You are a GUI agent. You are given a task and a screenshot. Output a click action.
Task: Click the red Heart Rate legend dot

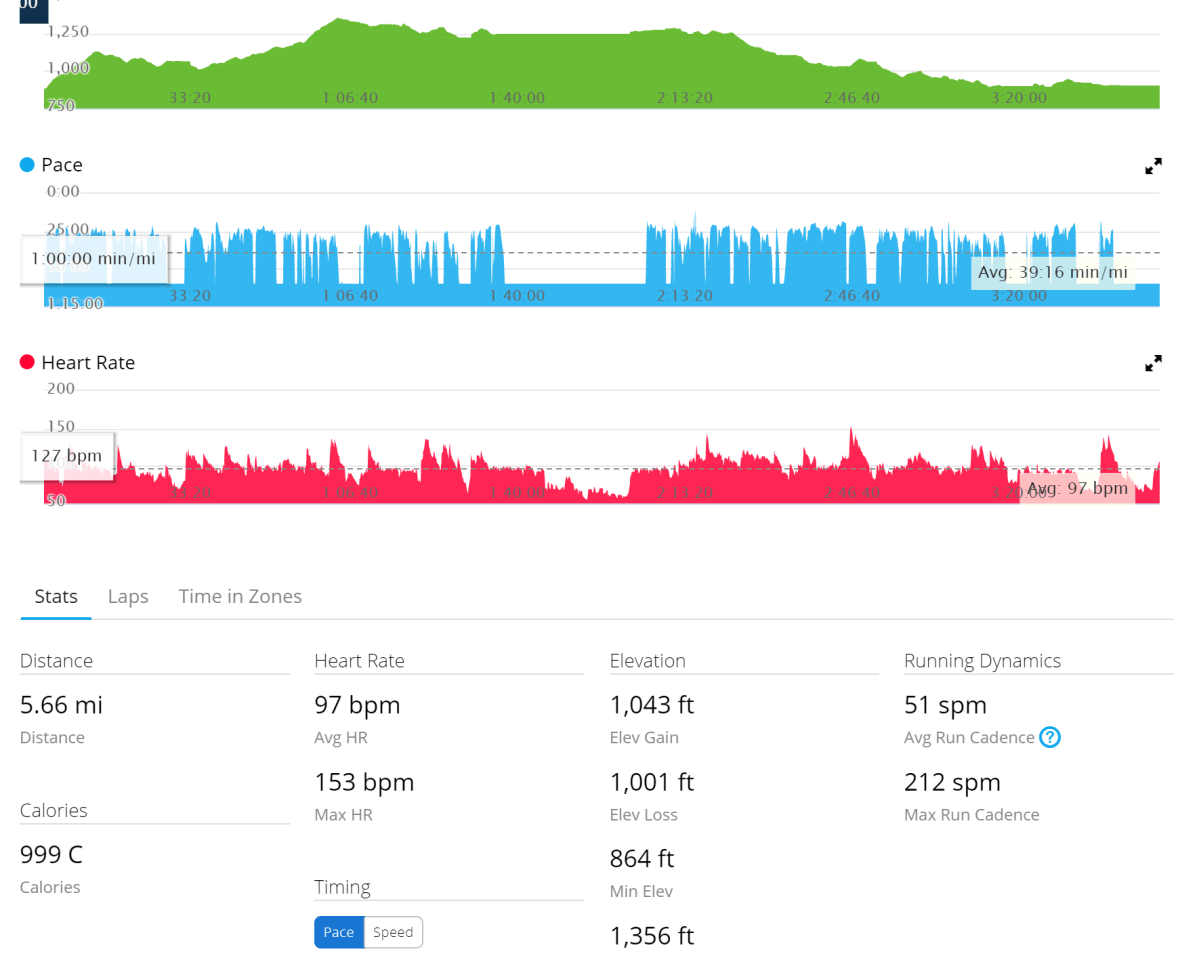27,363
